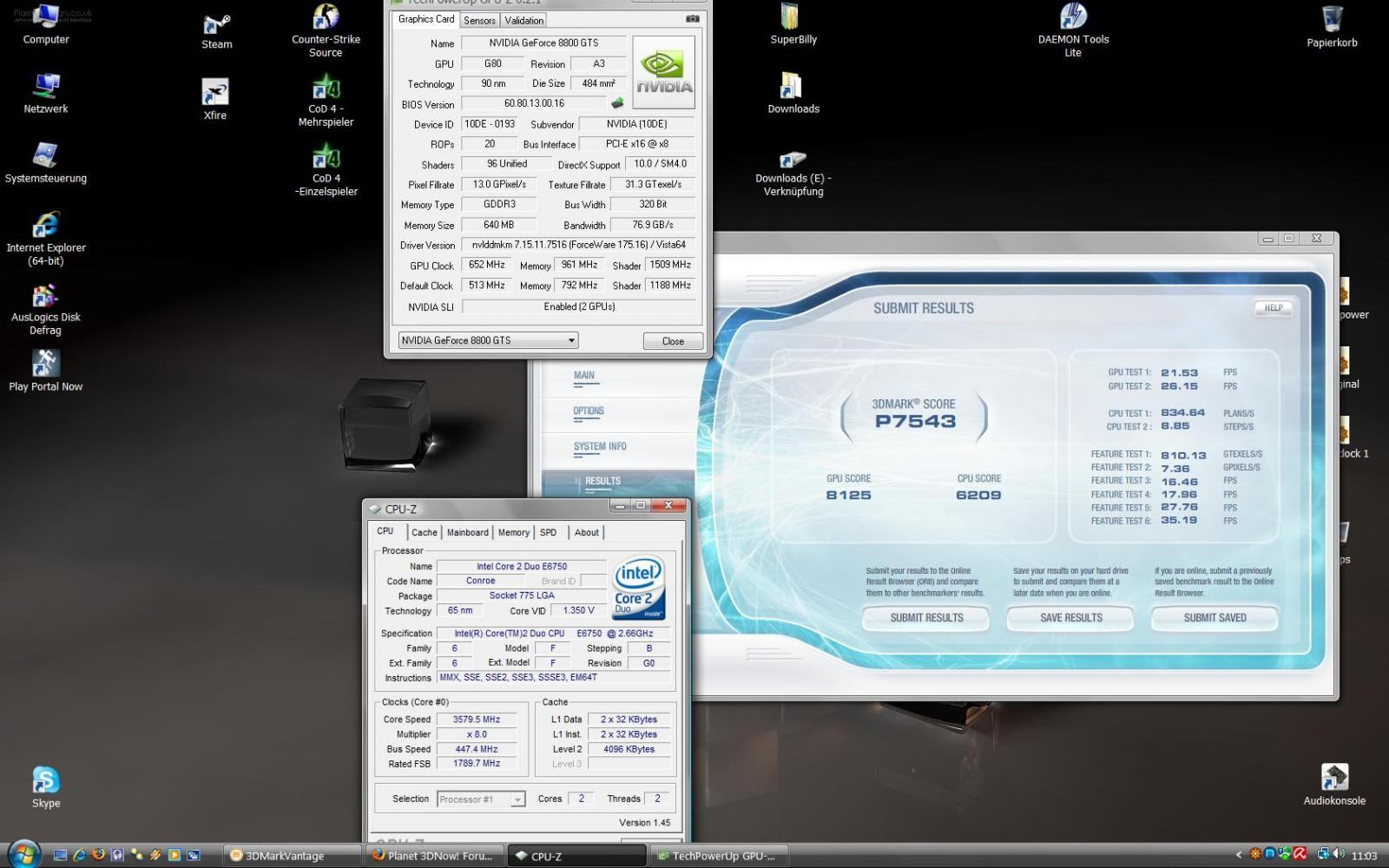Click the Windows Start orb

pos(23,853)
